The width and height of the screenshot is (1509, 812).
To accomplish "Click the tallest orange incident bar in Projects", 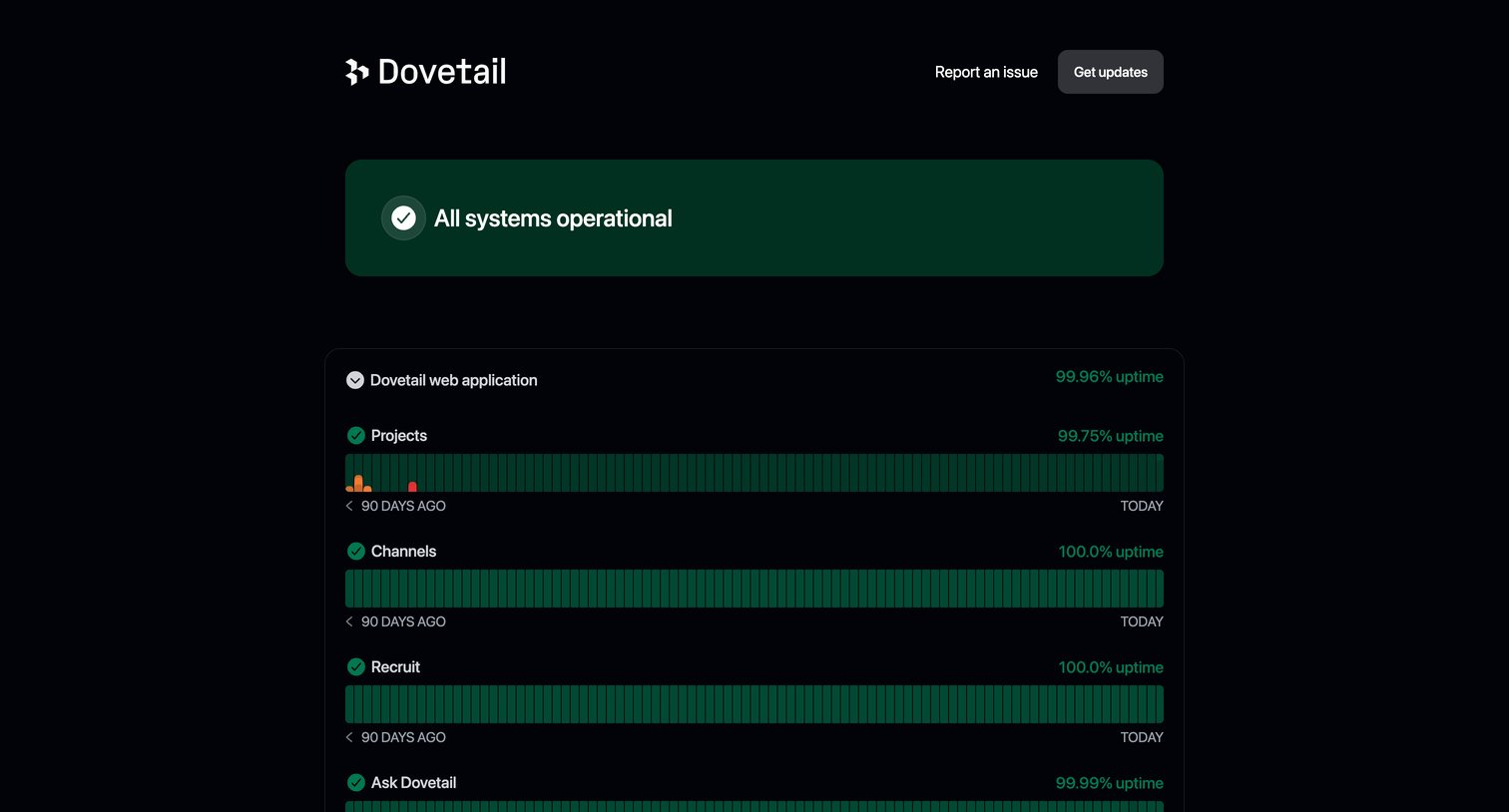I will click(358, 484).
